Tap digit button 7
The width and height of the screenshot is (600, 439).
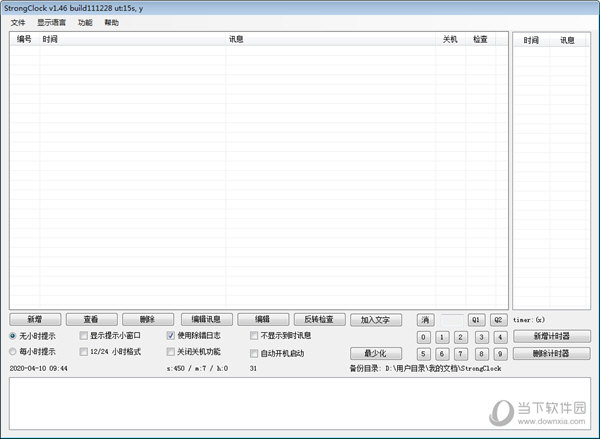(x=461, y=354)
